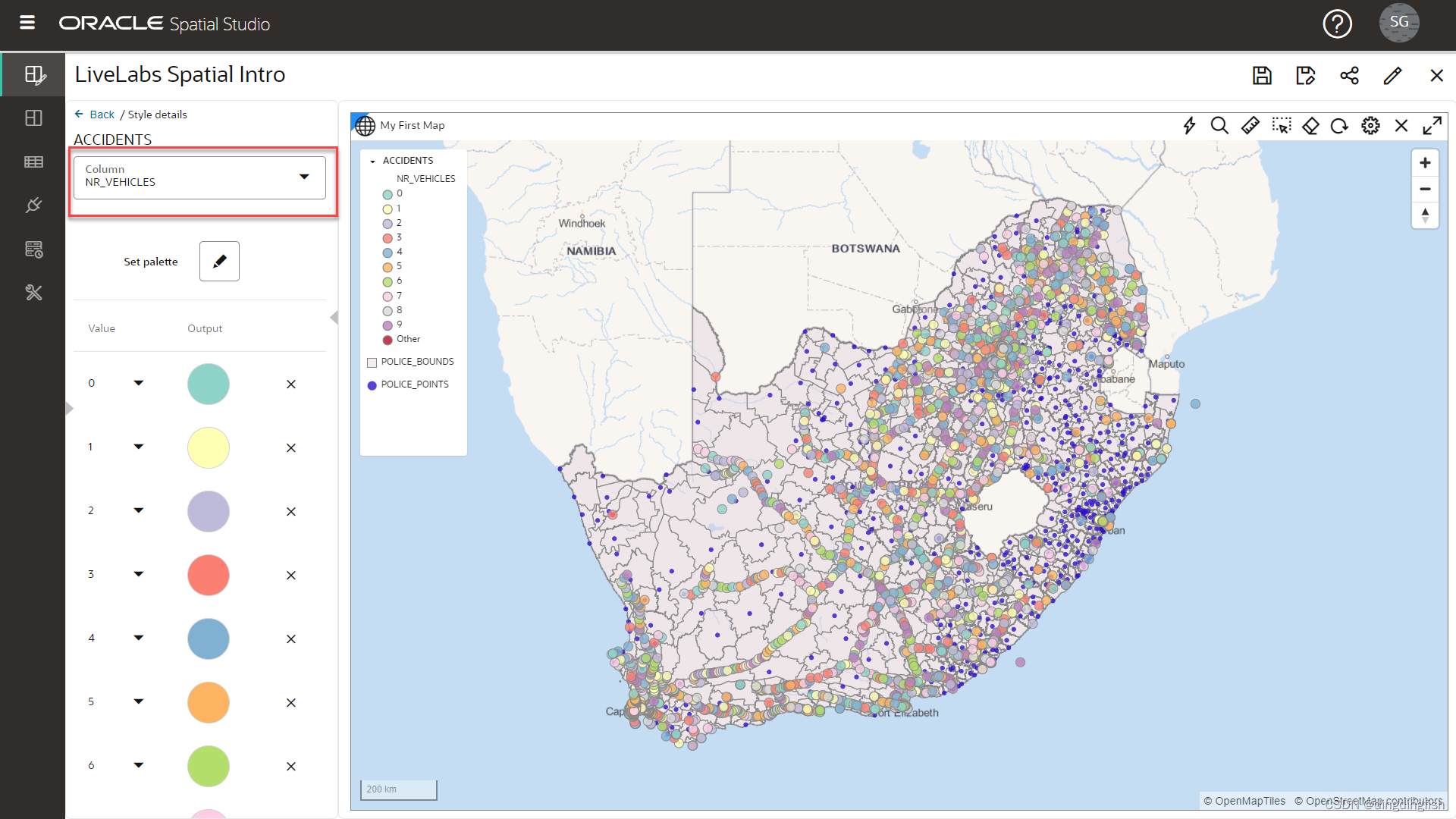
Task: Toggle the POLICE_POINTS layer visibility
Action: point(372,385)
